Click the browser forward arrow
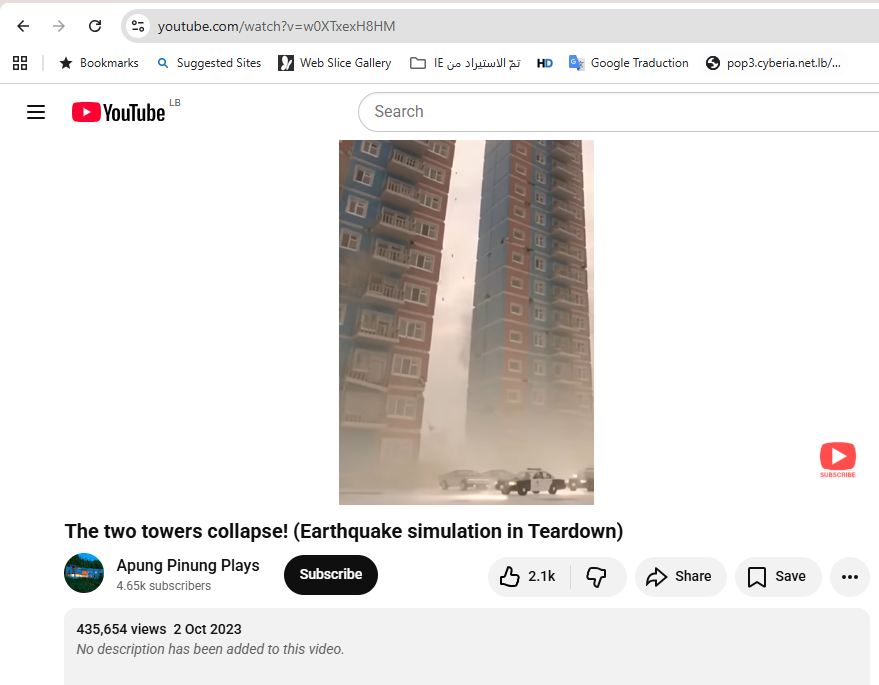 [x=59, y=26]
